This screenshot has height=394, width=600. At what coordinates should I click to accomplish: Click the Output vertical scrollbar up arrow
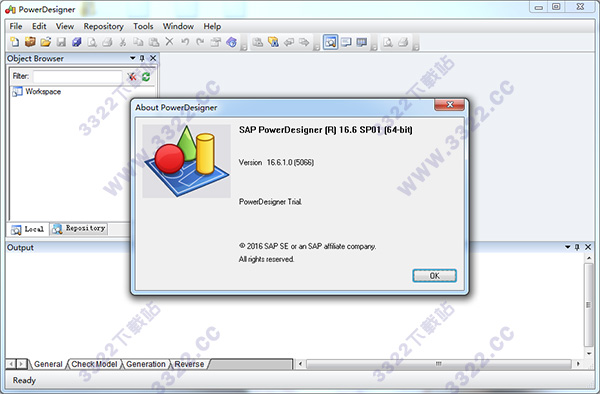pyautogui.click(x=589, y=258)
